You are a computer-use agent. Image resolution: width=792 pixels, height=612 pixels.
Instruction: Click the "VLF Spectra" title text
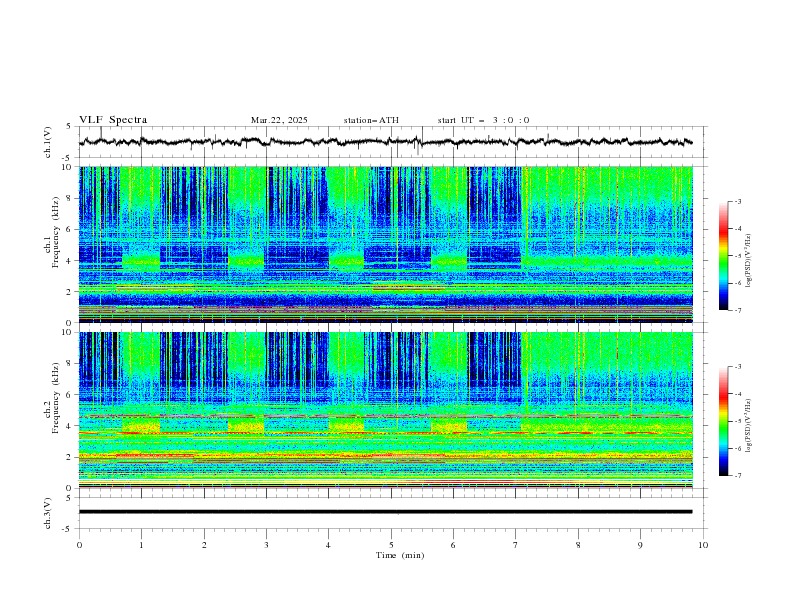[113, 120]
